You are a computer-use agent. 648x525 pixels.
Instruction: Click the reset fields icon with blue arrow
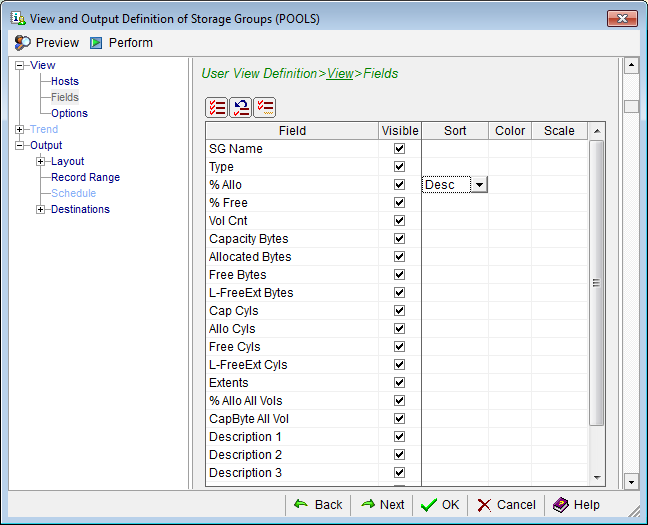point(240,108)
